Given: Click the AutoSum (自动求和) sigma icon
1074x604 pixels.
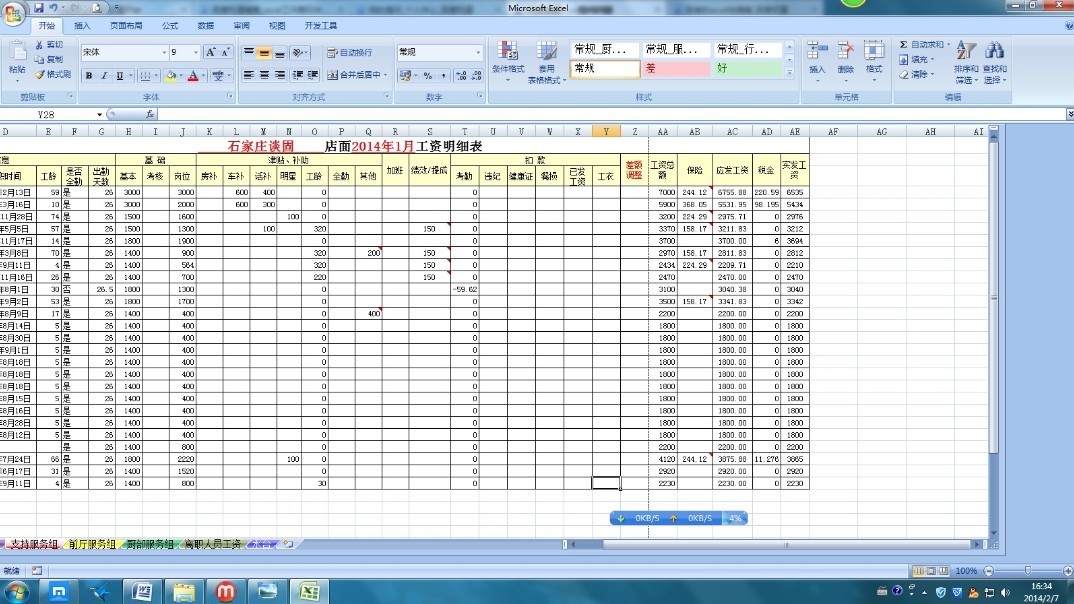Looking at the screenshot, I should (x=904, y=45).
